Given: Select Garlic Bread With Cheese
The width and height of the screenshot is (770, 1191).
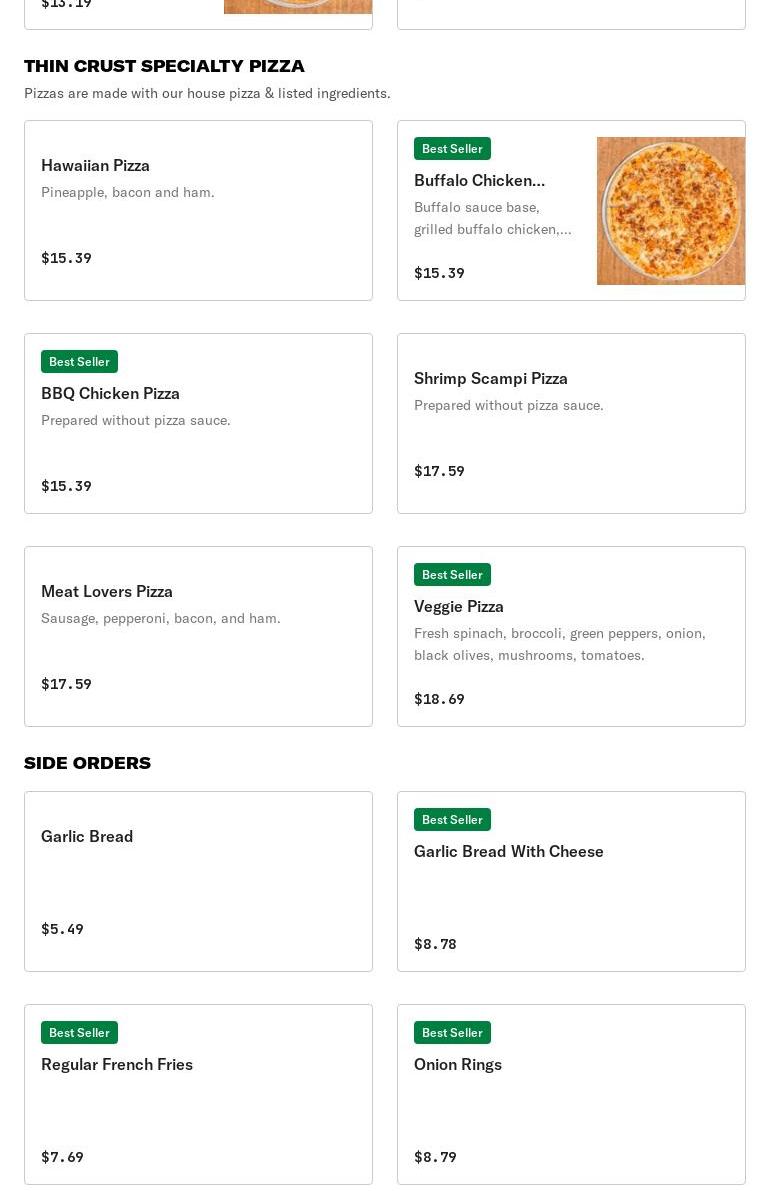Looking at the screenshot, I should pos(571,881).
